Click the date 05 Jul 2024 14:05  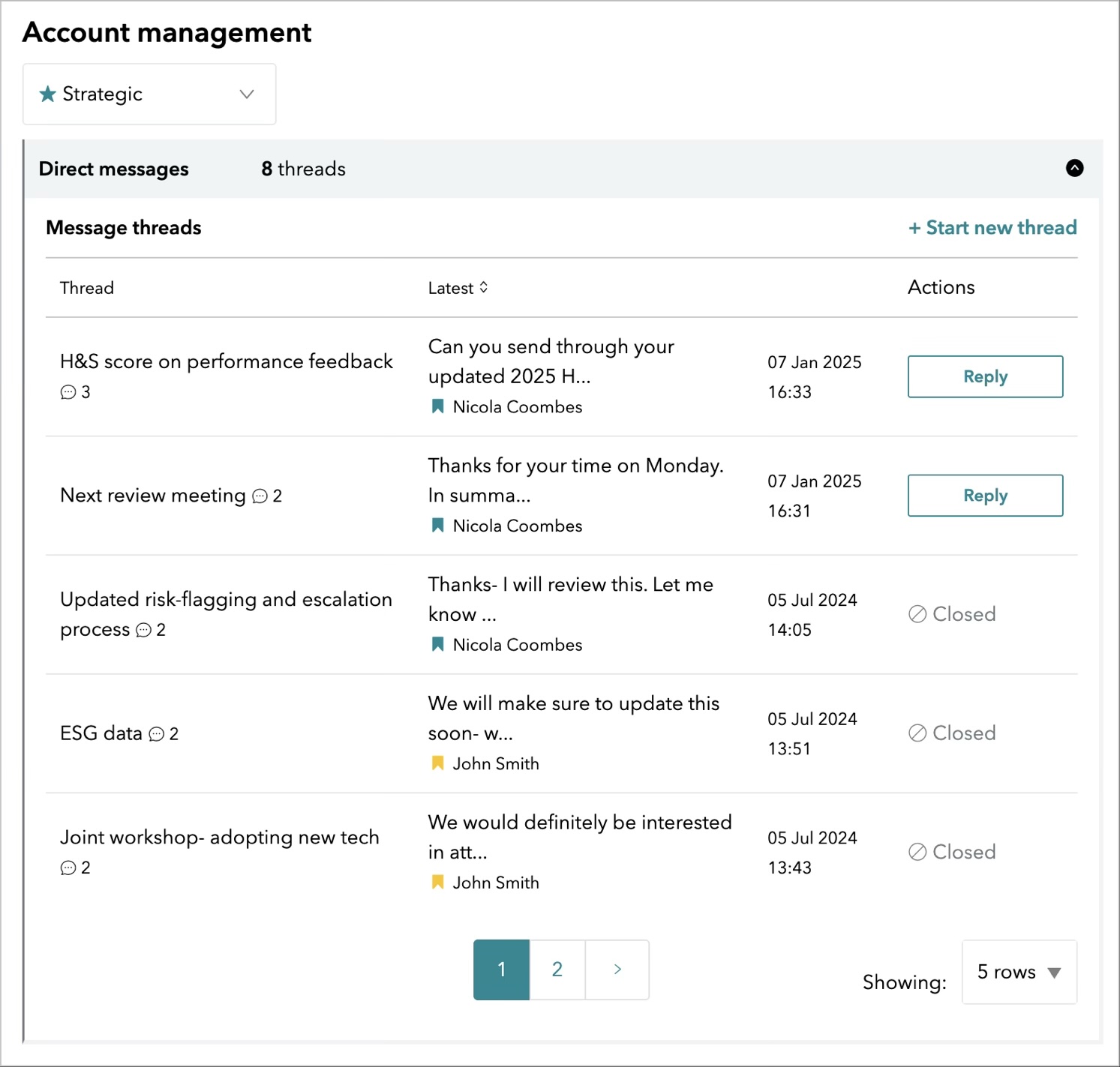(x=812, y=615)
